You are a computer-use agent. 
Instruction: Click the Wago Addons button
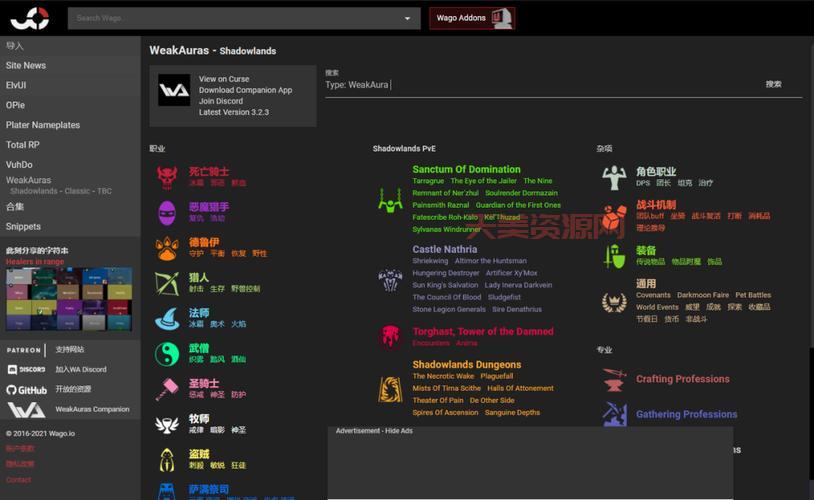pyautogui.click(x=472, y=18)
